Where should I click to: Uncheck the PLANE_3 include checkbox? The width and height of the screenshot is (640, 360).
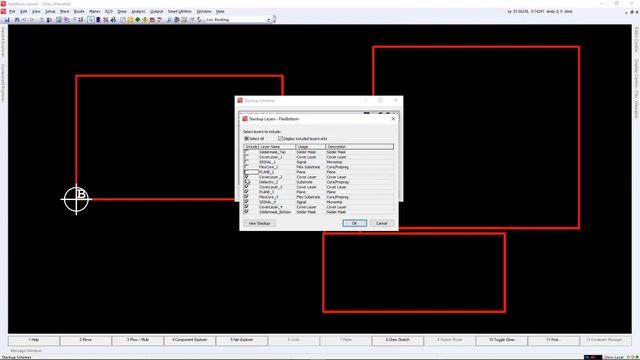[246, 192]
